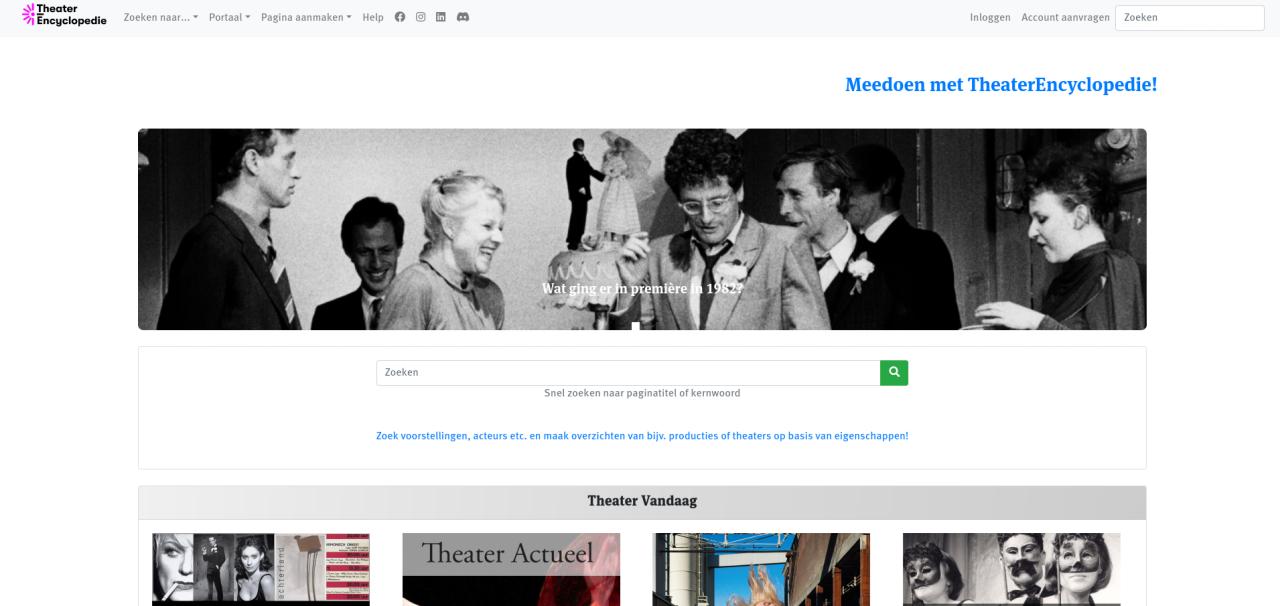Click 'Account aanvragen' in the navbar

(x=1065, y=17)
